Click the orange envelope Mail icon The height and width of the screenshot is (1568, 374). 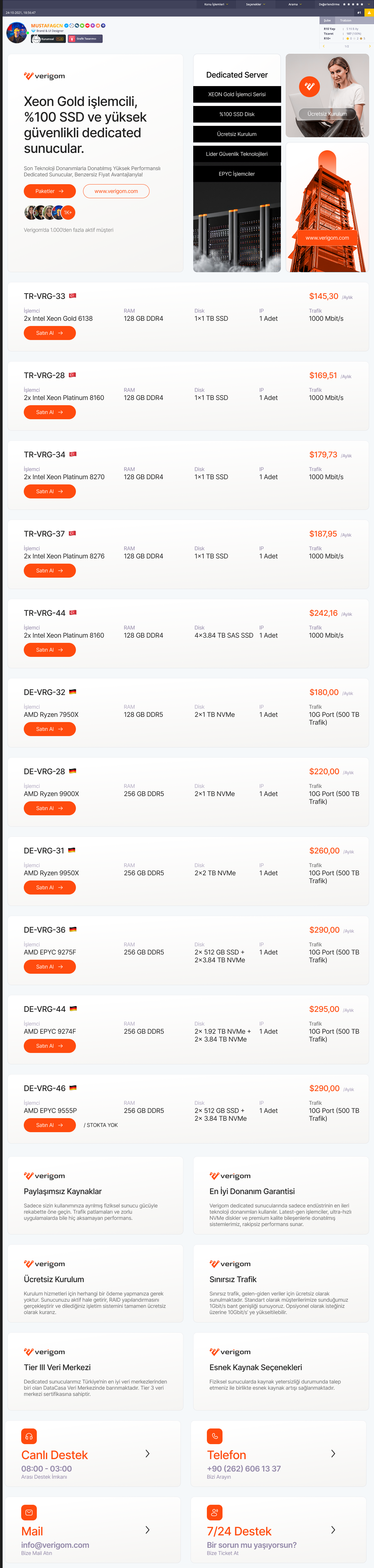click(x=29, y=1513)
